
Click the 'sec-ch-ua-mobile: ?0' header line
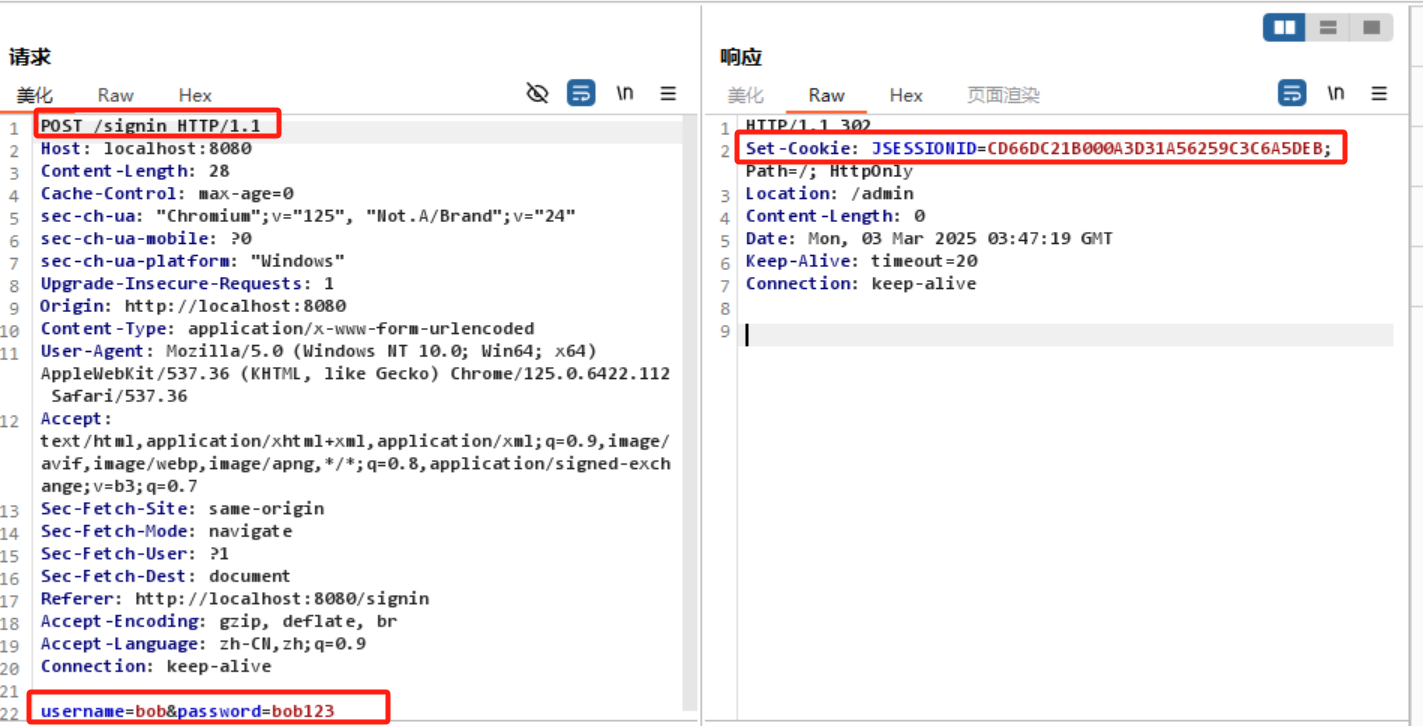coord(146,239)
